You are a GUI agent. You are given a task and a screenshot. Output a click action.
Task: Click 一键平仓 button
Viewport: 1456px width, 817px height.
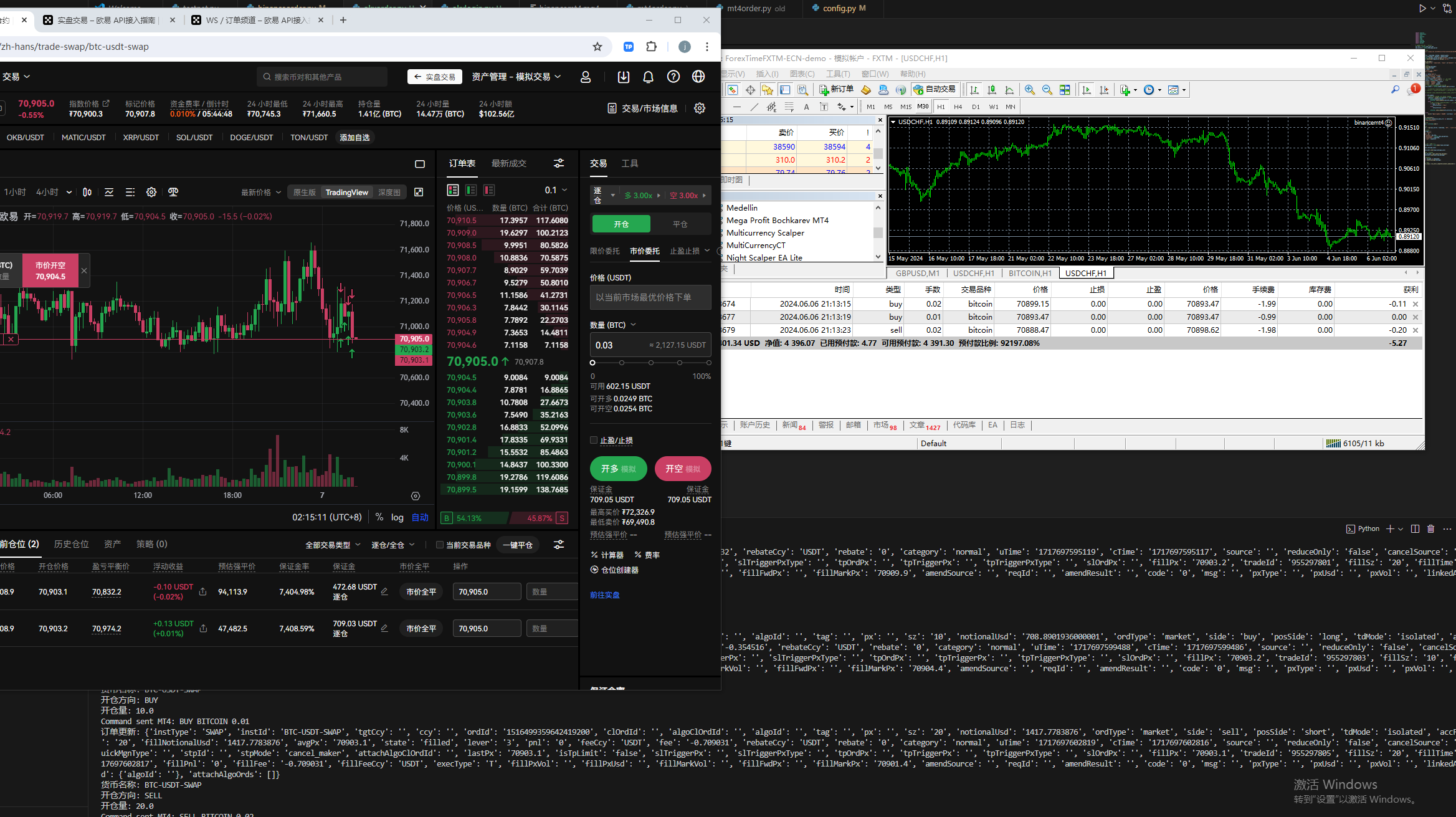click(518, 545)
